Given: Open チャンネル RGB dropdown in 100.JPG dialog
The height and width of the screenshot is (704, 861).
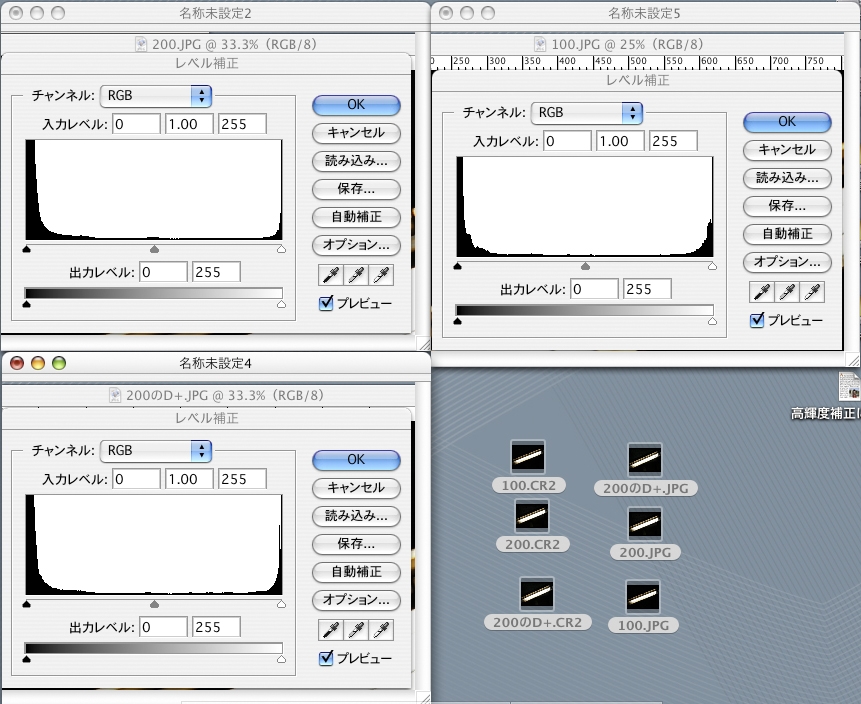Looking at the screenshot, I should 587,113.
